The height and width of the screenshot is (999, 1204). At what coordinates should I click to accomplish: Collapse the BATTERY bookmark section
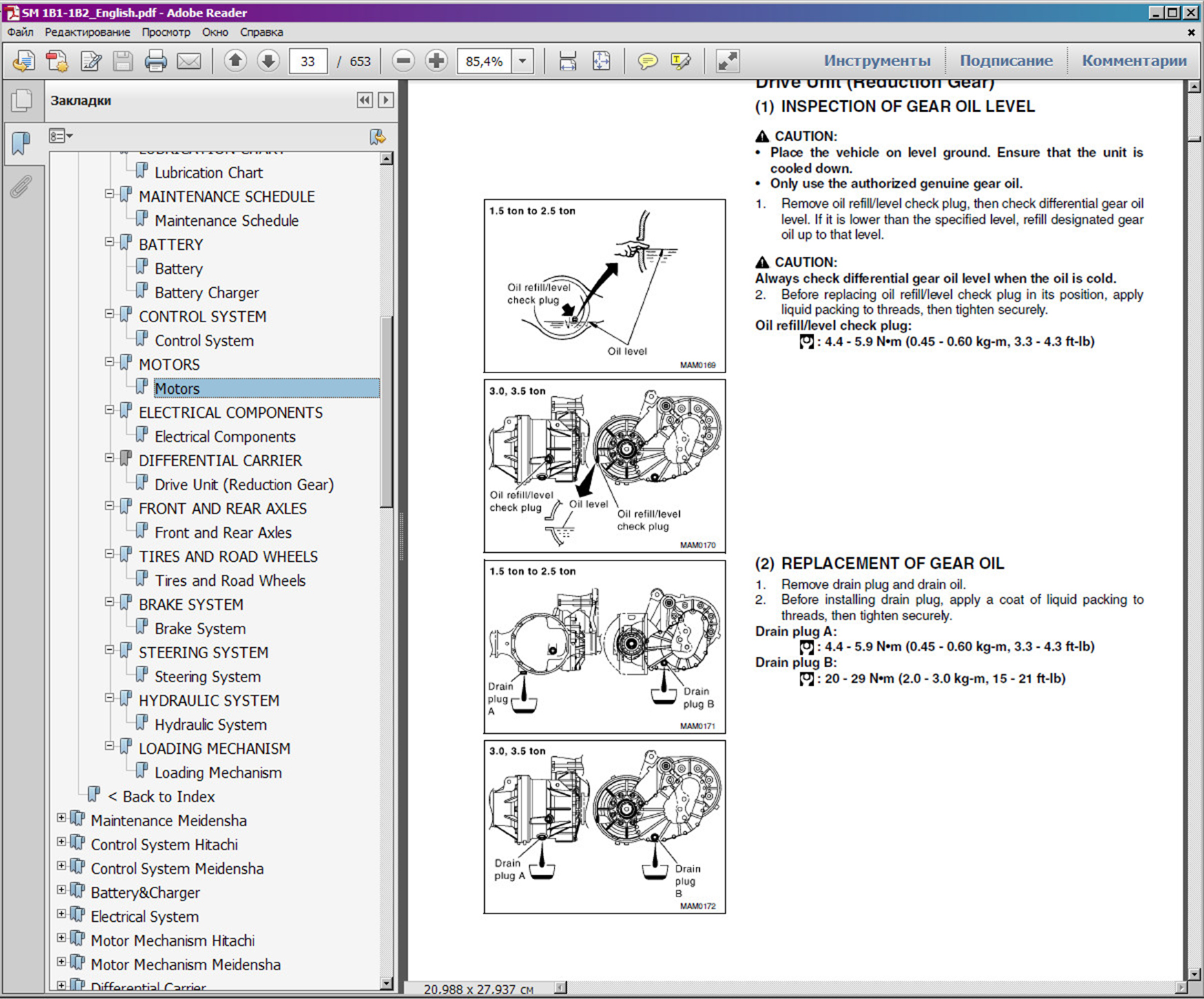point(109,242)
